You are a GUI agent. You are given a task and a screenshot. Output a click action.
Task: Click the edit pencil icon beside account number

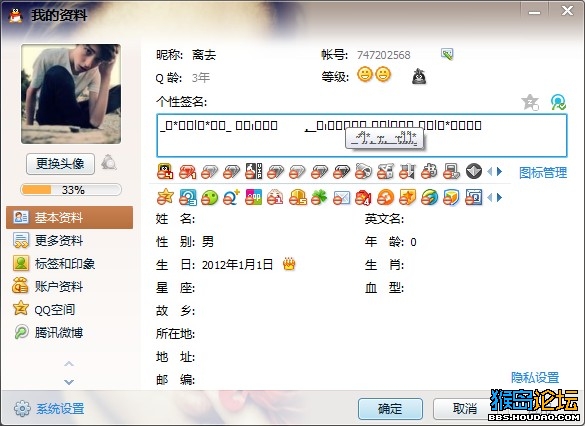[447, 54]
